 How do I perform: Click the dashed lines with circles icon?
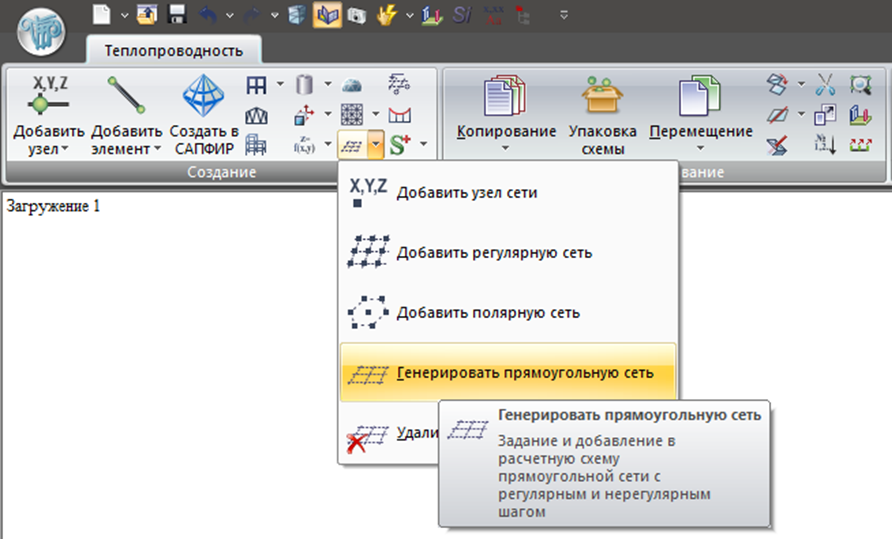click(x=399, y=84)
